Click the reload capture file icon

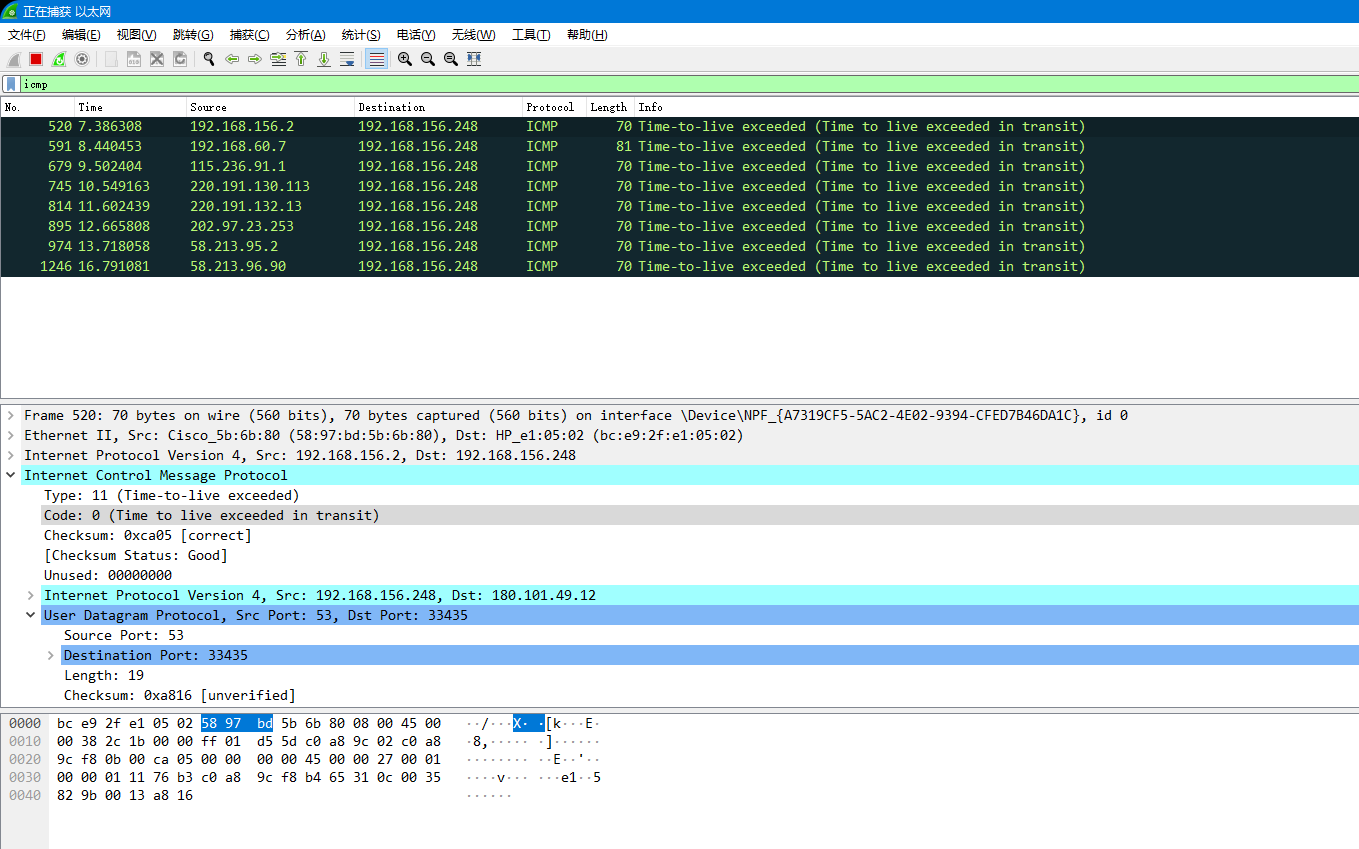coord(180,59)
